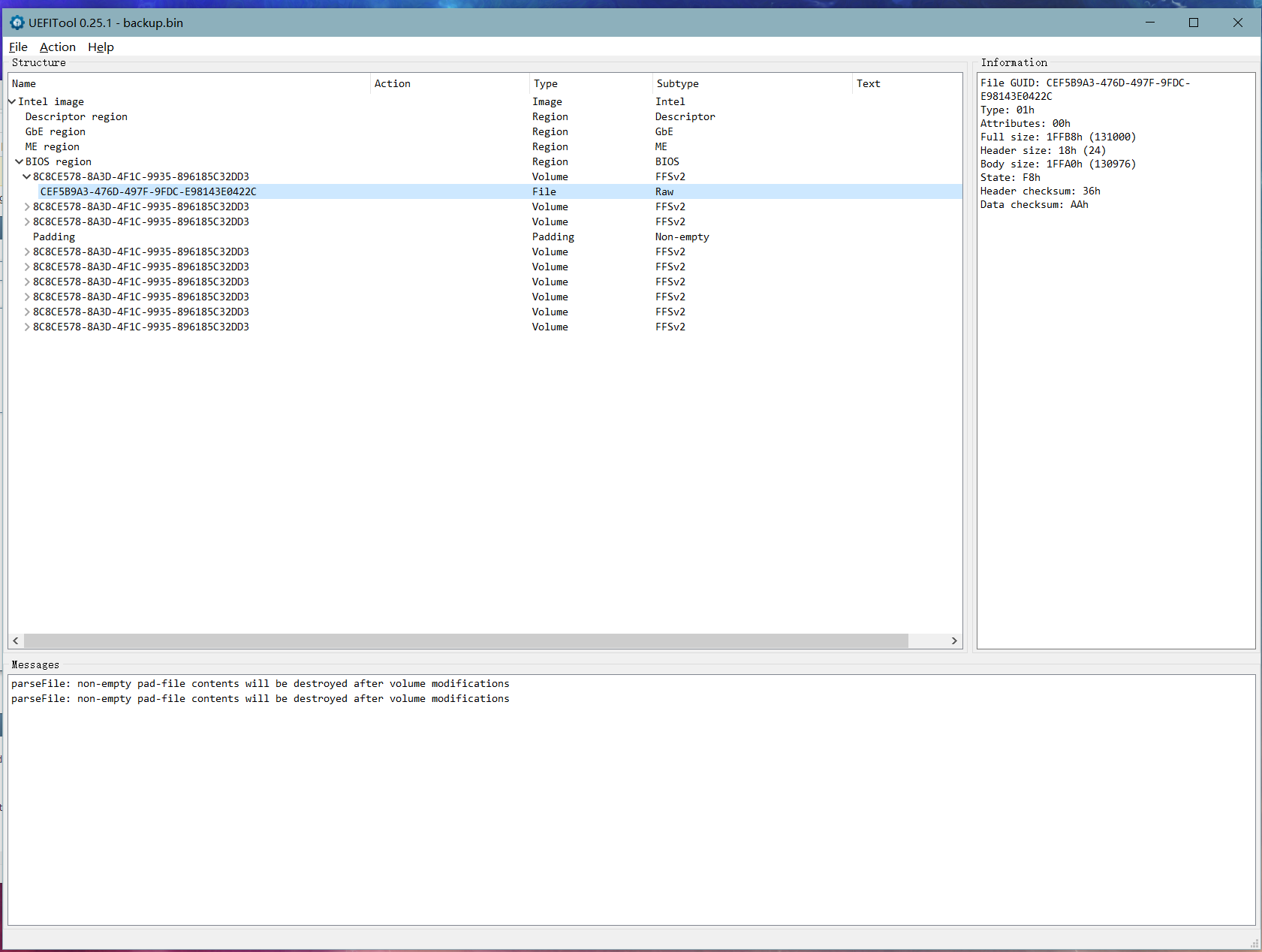Click the Text column header
The width and height of the screenshot is (1262, 952).
pos(907,83)
